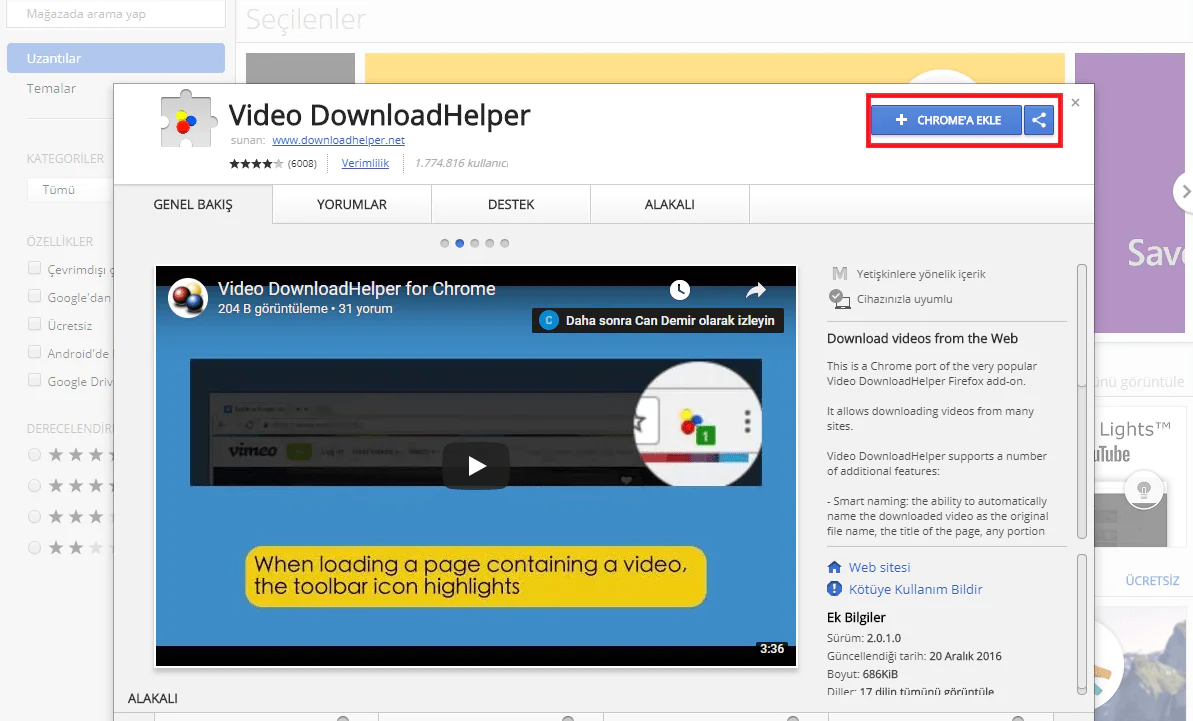
Task: Open the DESTEK tab
Action: pos(511,204)
